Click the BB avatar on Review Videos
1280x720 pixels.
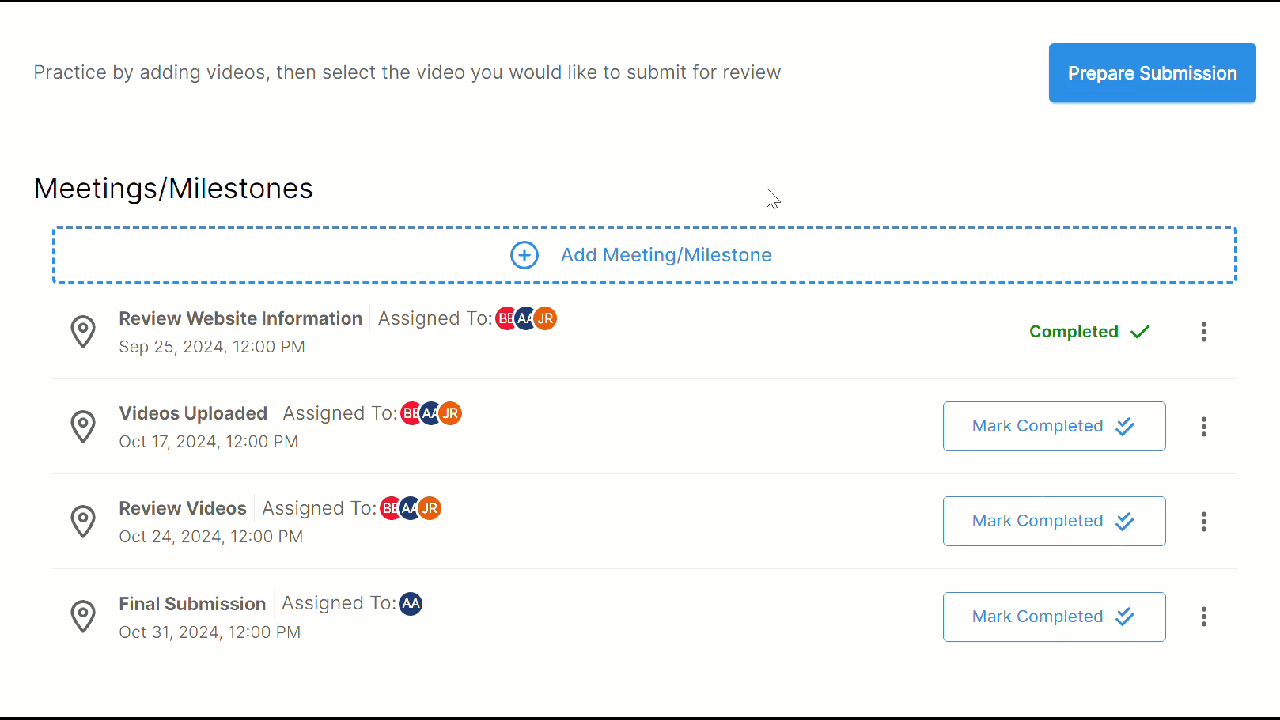pyautogui.click(x=391, y=508)
